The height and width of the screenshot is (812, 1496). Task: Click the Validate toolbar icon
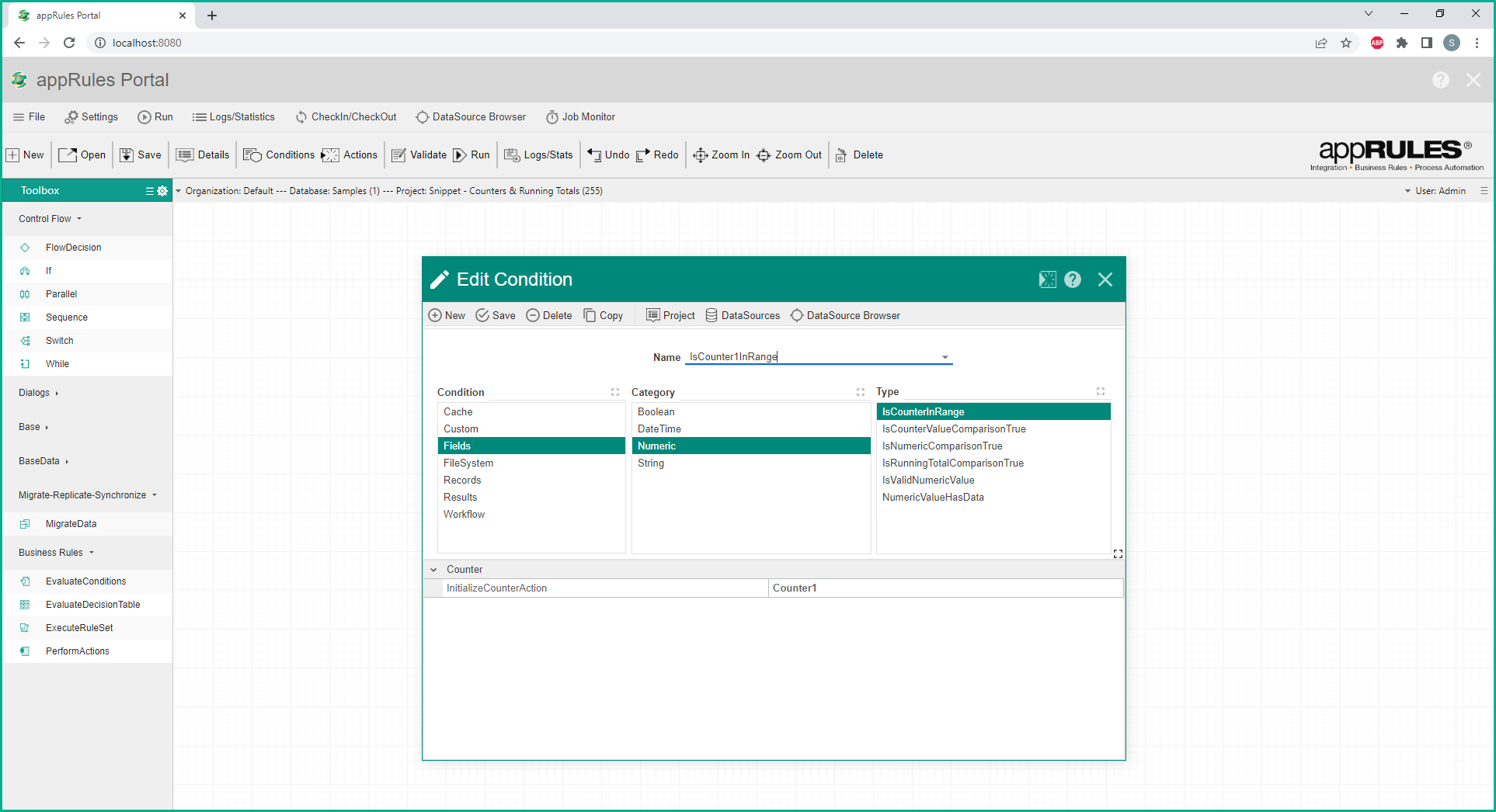coord(399,155)
